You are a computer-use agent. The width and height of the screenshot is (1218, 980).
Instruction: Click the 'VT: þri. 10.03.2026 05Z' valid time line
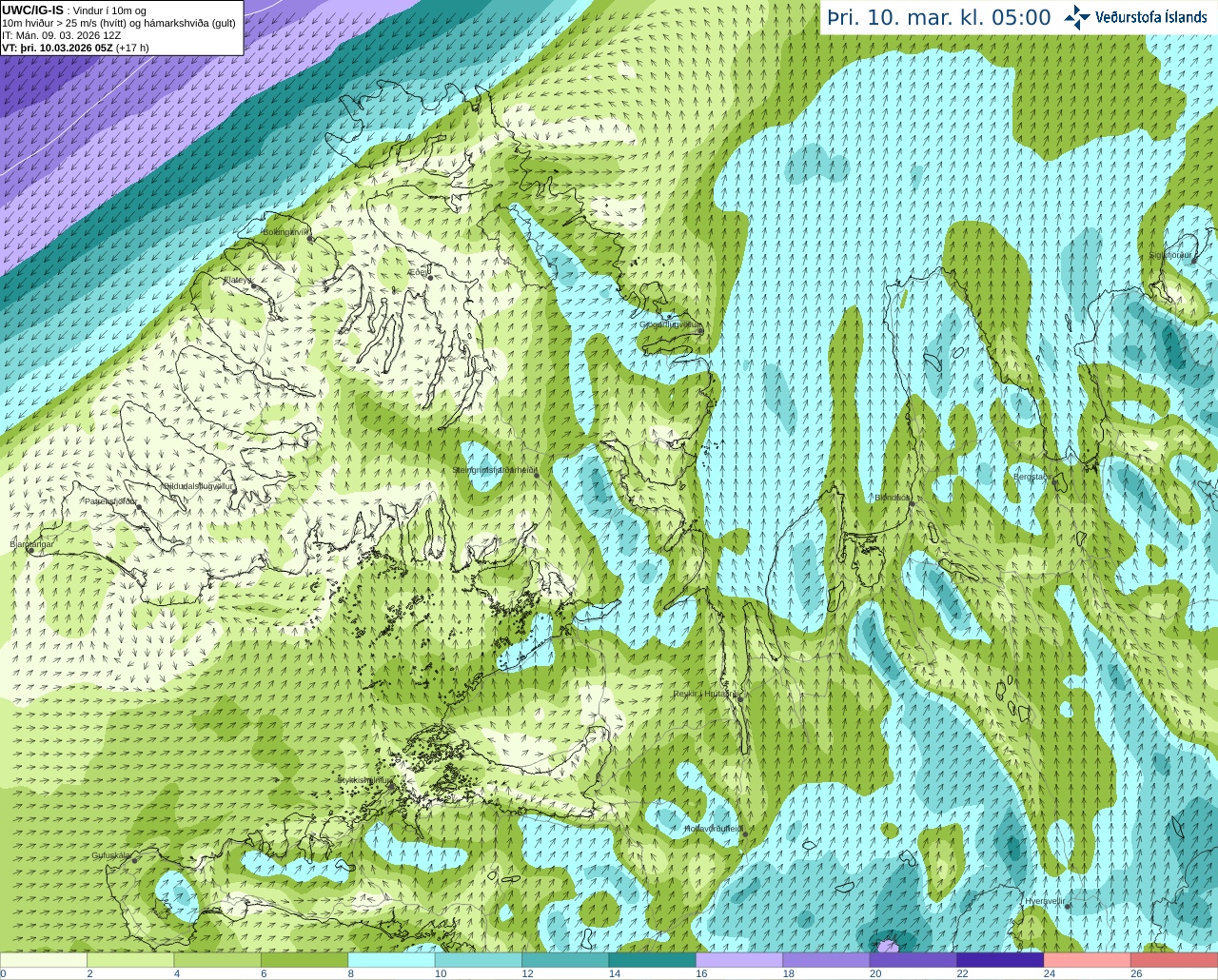point(57,48)
